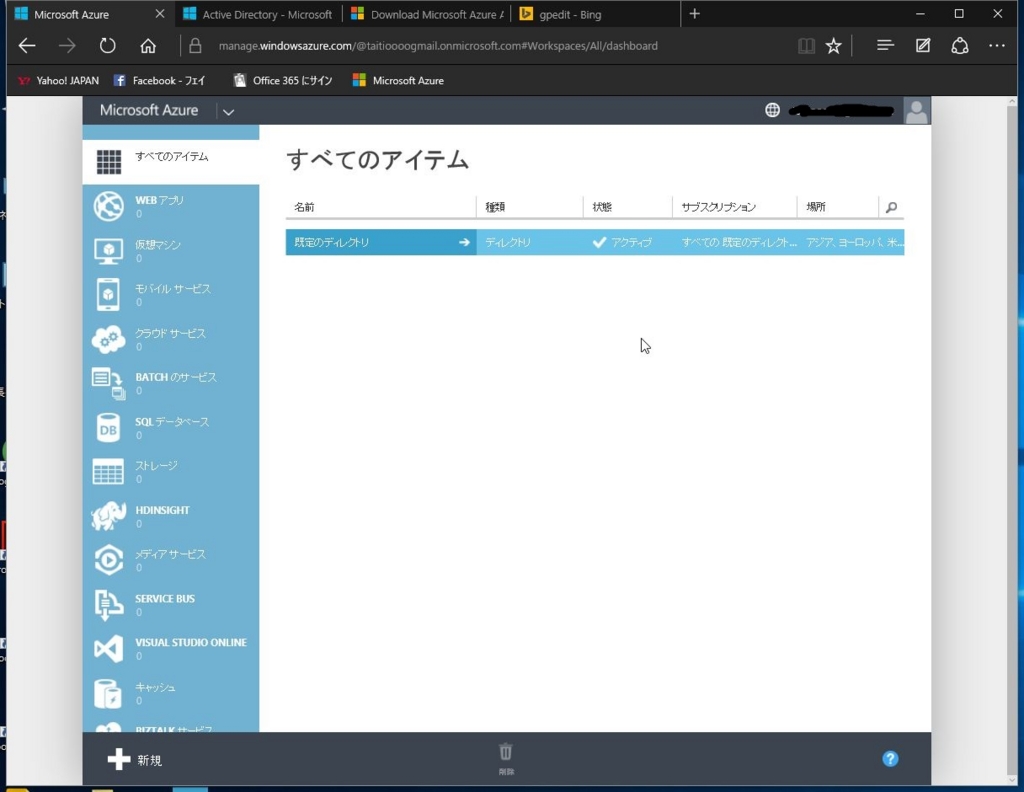Open the Facebook bookmark
This screenshot has height=792, width=1024.
pos(159,80)
